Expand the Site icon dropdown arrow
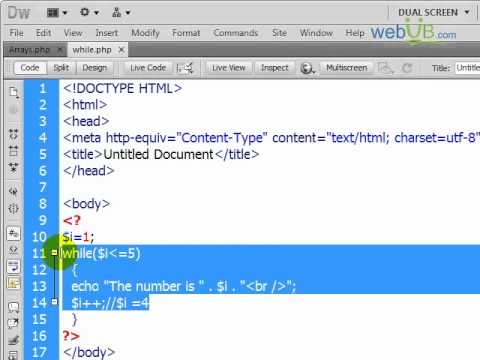Screen dimensions: 480x360 [x=128, y=13]
